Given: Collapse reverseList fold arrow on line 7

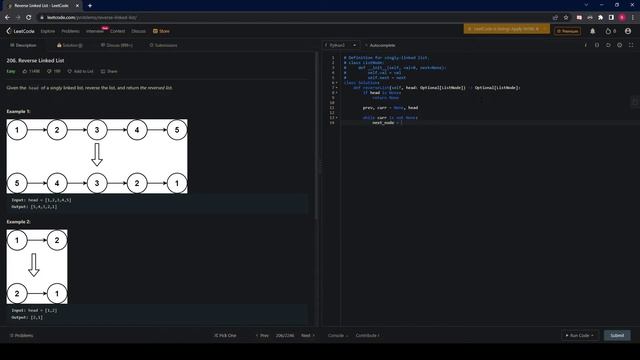Looking at the screenshot, I should [337, 88].
